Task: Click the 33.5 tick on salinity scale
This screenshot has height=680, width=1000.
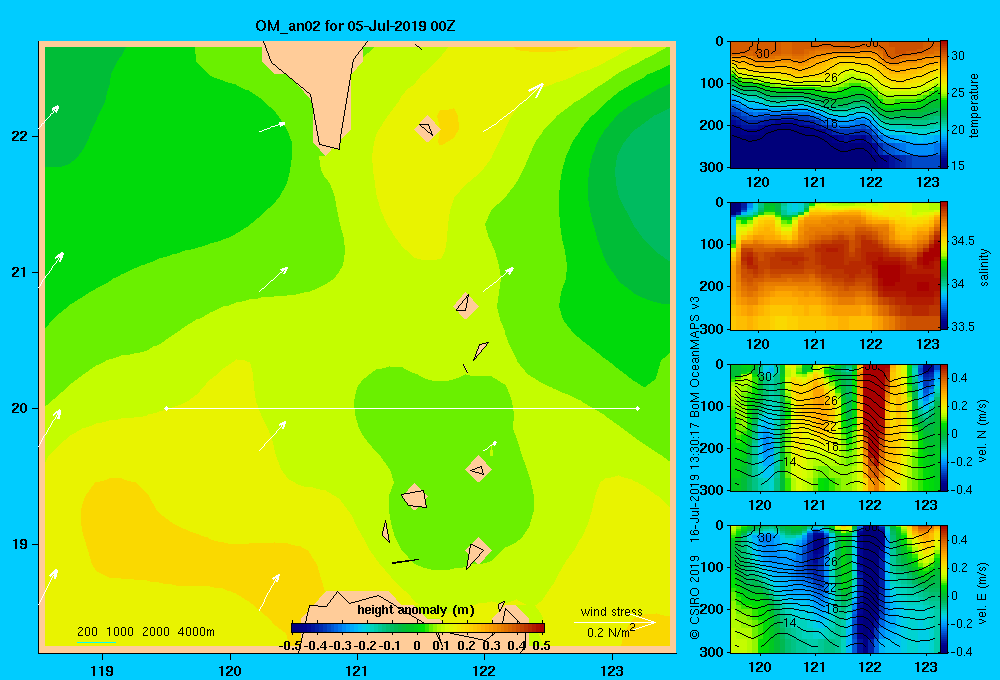Action: [963, 327]
